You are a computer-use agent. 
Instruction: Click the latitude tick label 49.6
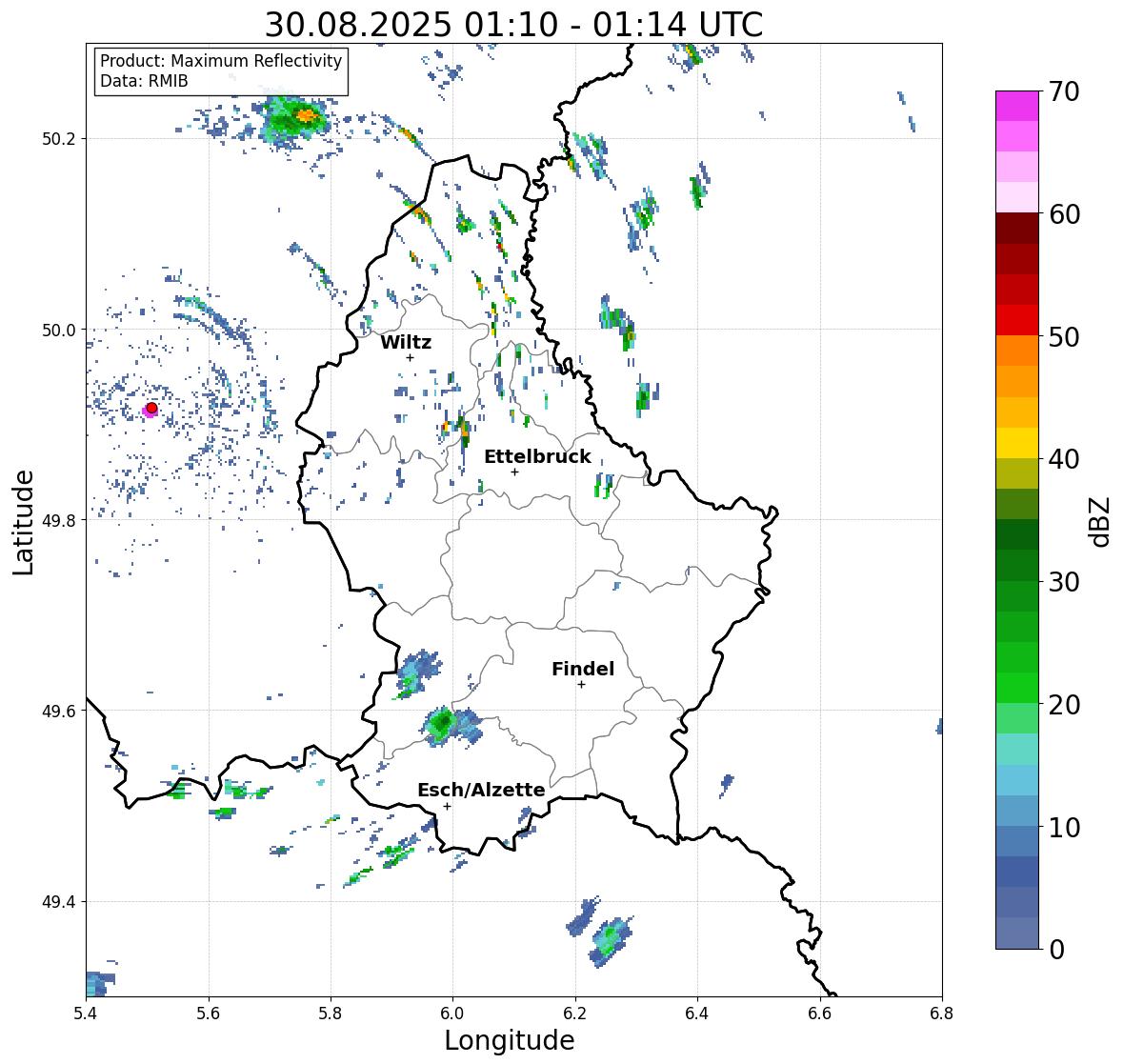tap(59, 711)
